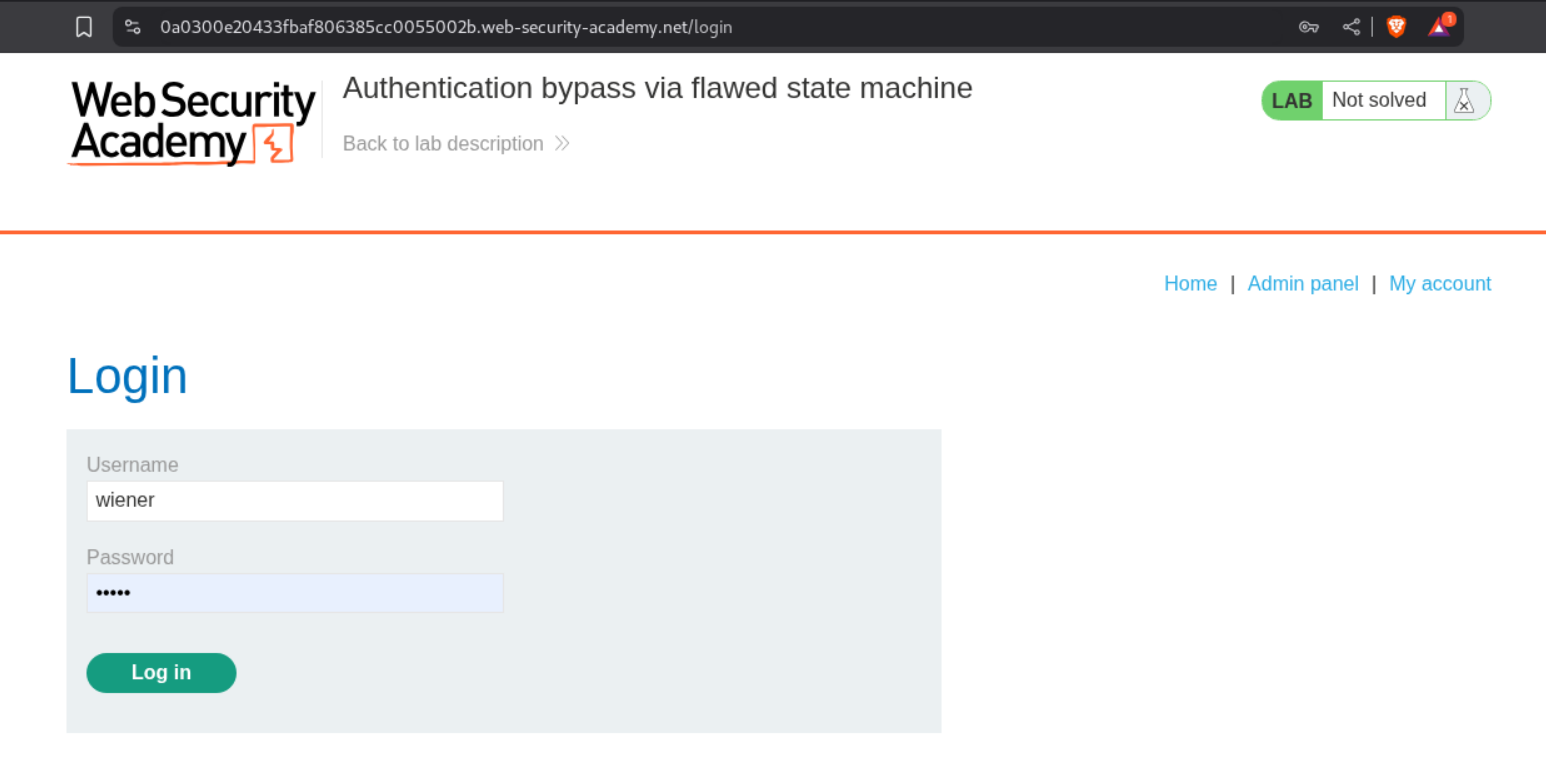The height and width of the screenshot is (769, 1546).
Task: Click into the Password input field
Action: click(x=295, y=593)
